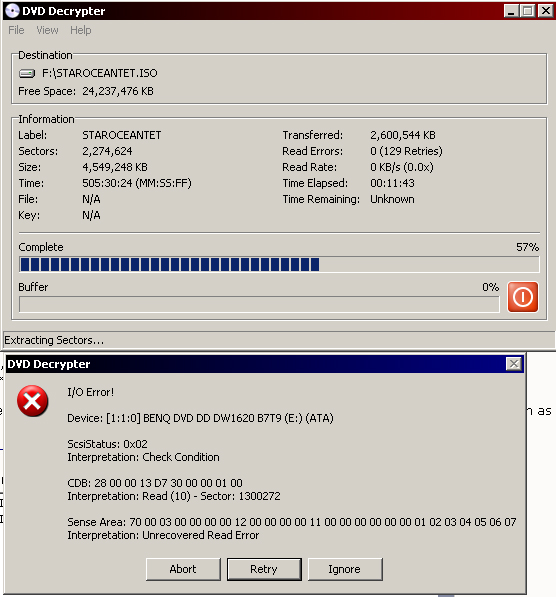Screen dimensions: 556x597
Task: Ignore the read error
Action: (x=345, y=569)
